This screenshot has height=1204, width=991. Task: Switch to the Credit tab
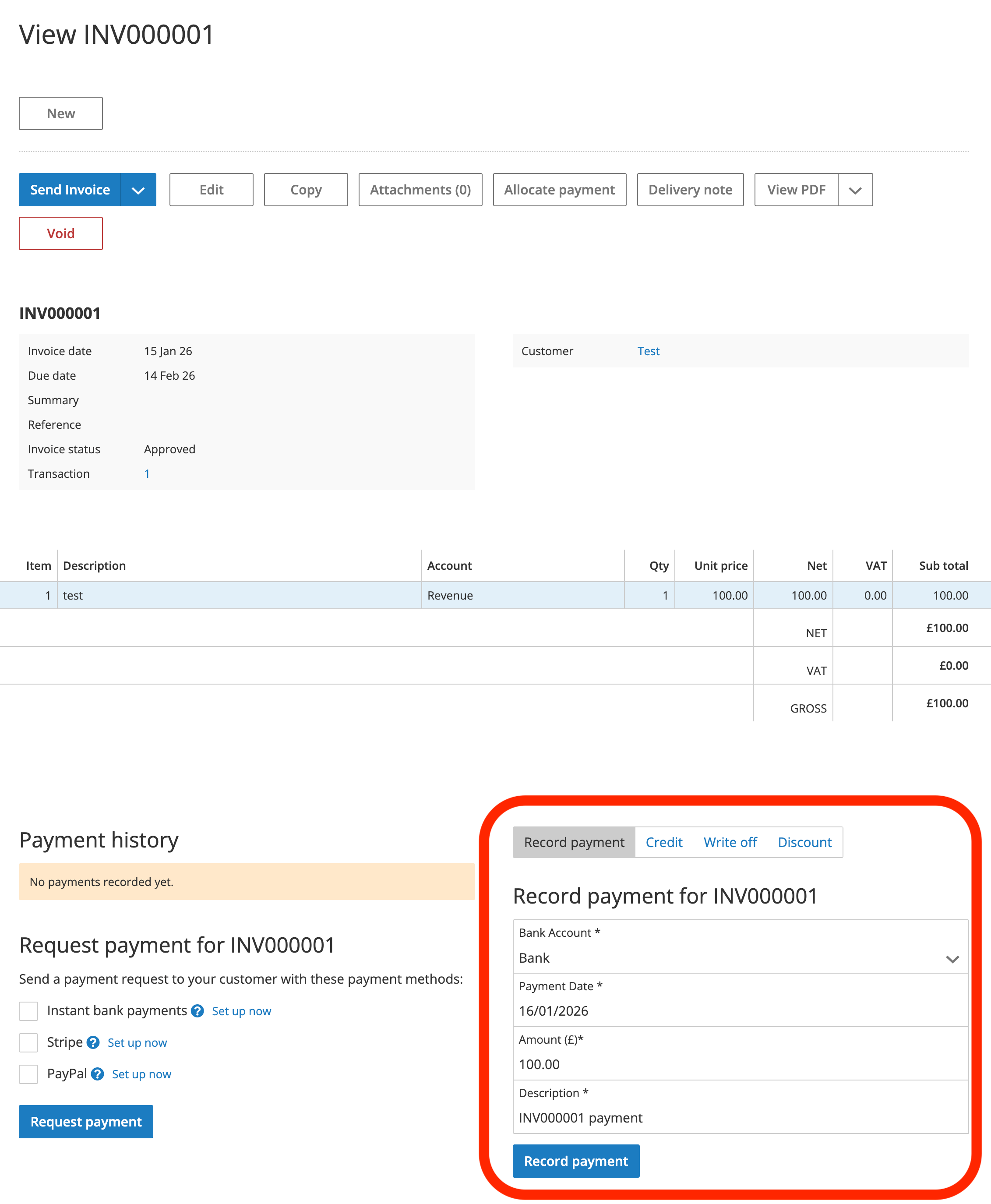pos(663,842)
